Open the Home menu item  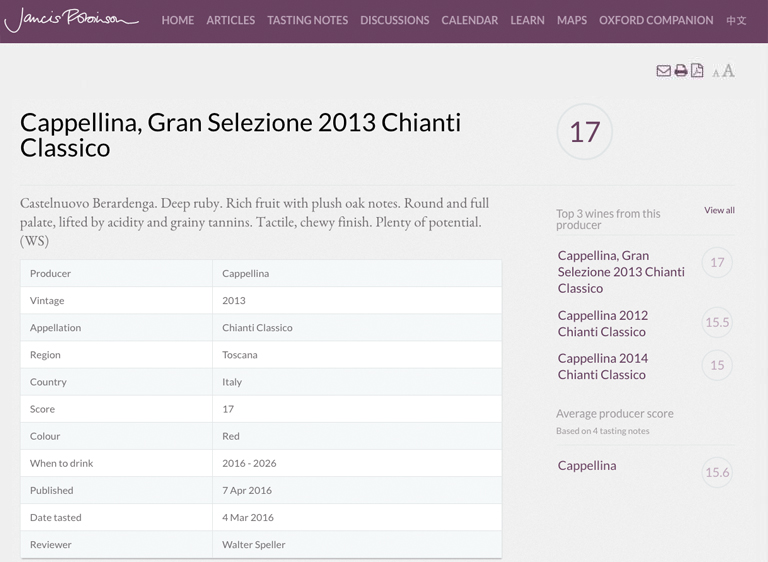pos(178,20)
